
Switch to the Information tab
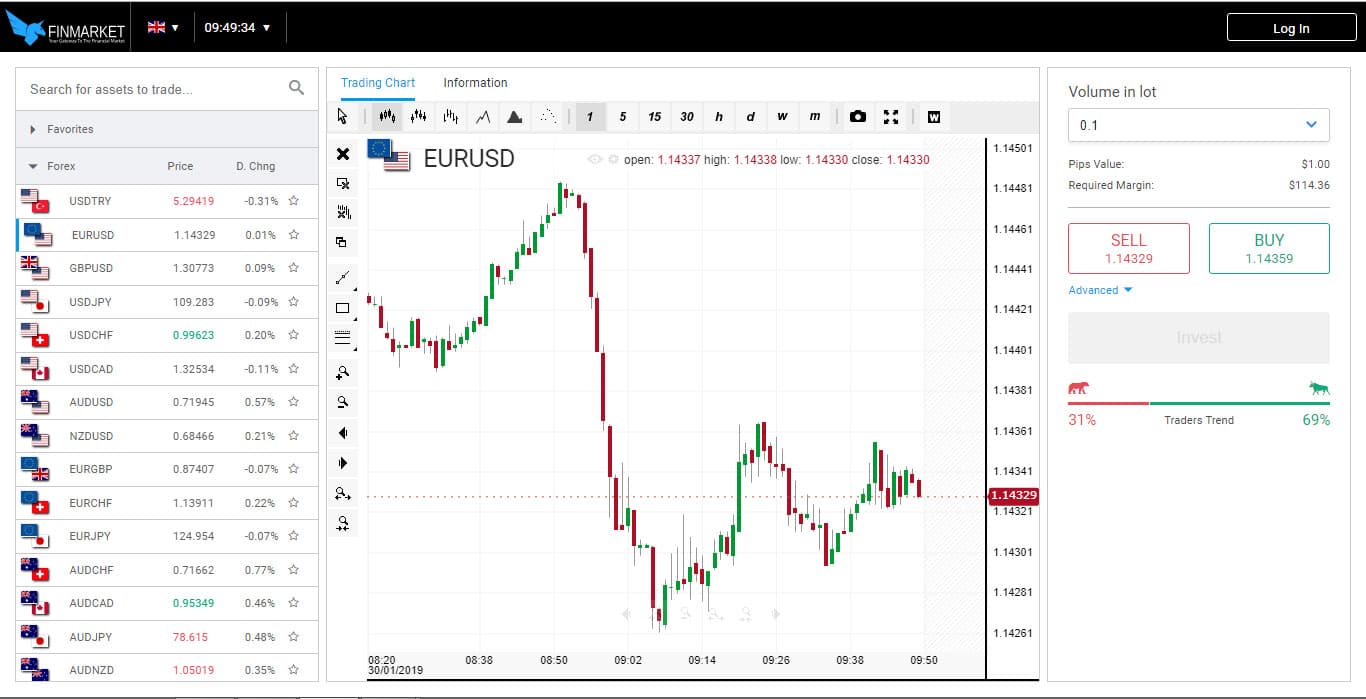[475, 83]
